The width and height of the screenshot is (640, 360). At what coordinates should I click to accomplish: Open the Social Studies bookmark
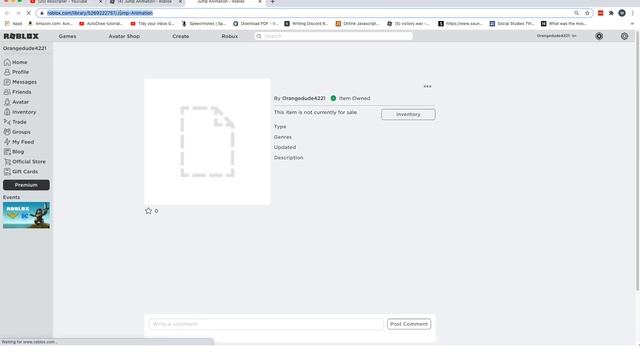tap(512, 24)
